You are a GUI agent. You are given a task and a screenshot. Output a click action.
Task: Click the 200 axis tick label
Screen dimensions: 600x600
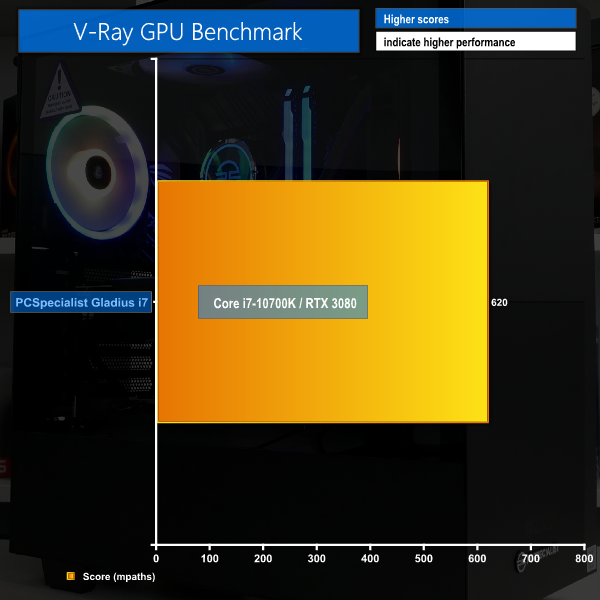click(263, 558)
